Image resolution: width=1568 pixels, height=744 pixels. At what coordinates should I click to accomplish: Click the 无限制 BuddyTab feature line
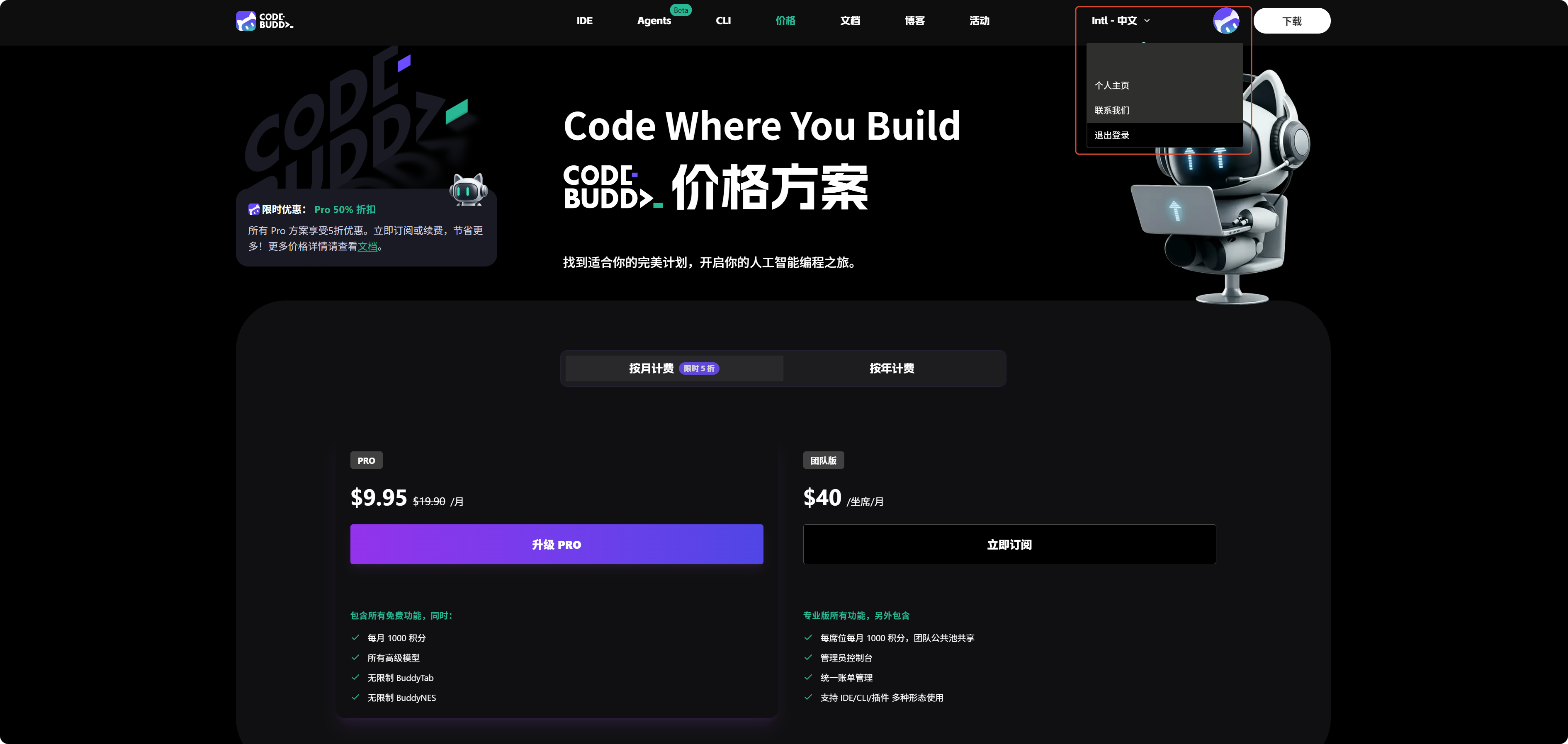[401, 678]
